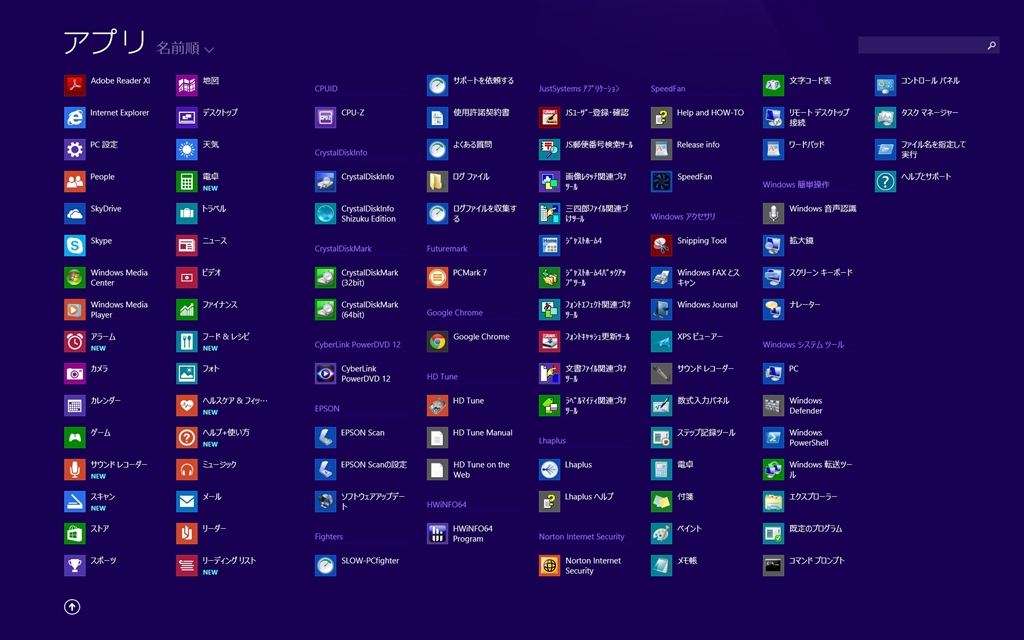Image resolution: width=1024 pixels, height=640 pixels.
Task: Open HD Tune on the Web
Action: [468, 470]
